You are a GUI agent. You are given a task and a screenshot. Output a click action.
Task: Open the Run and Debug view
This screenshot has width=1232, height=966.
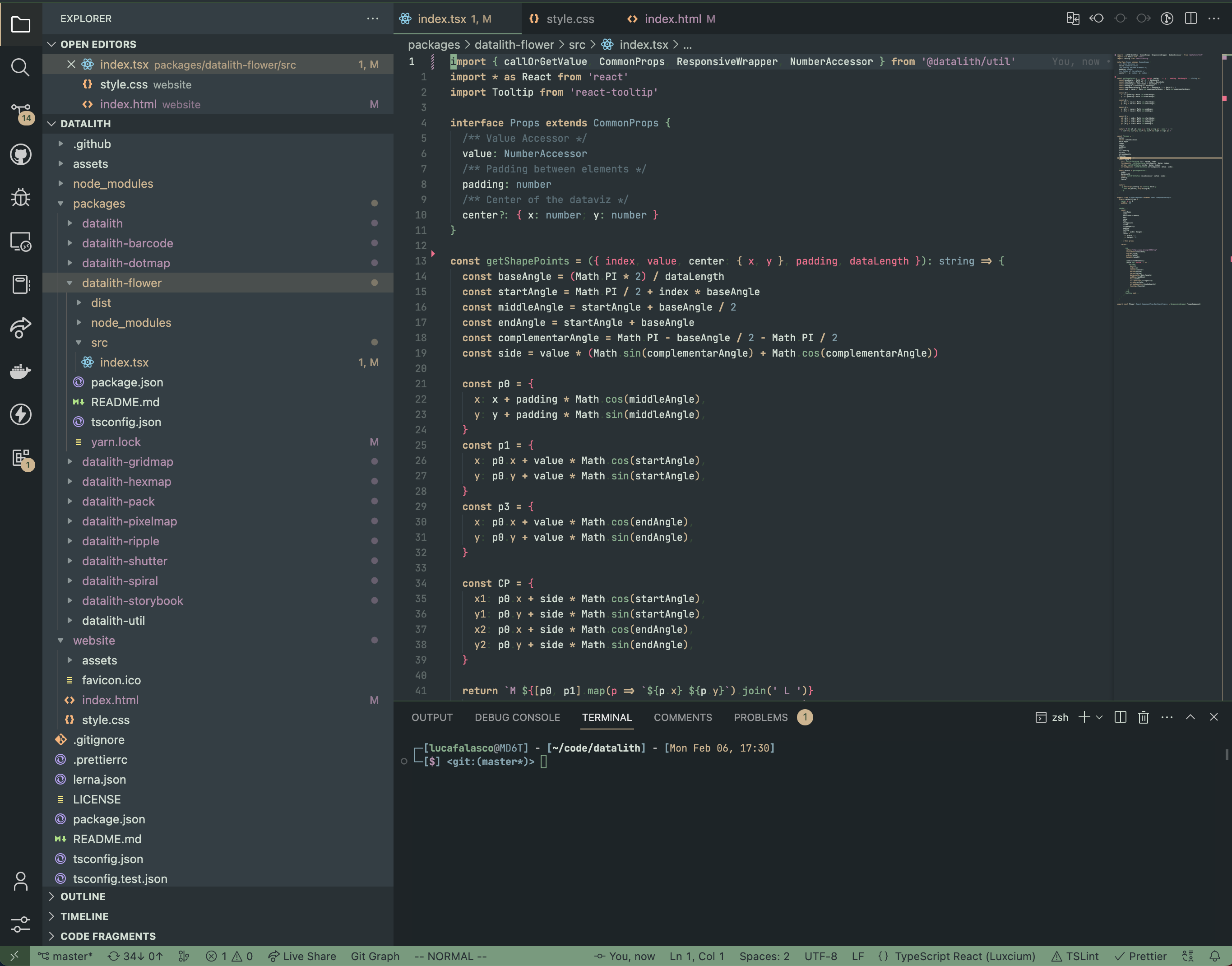click(x=20, y=197)
